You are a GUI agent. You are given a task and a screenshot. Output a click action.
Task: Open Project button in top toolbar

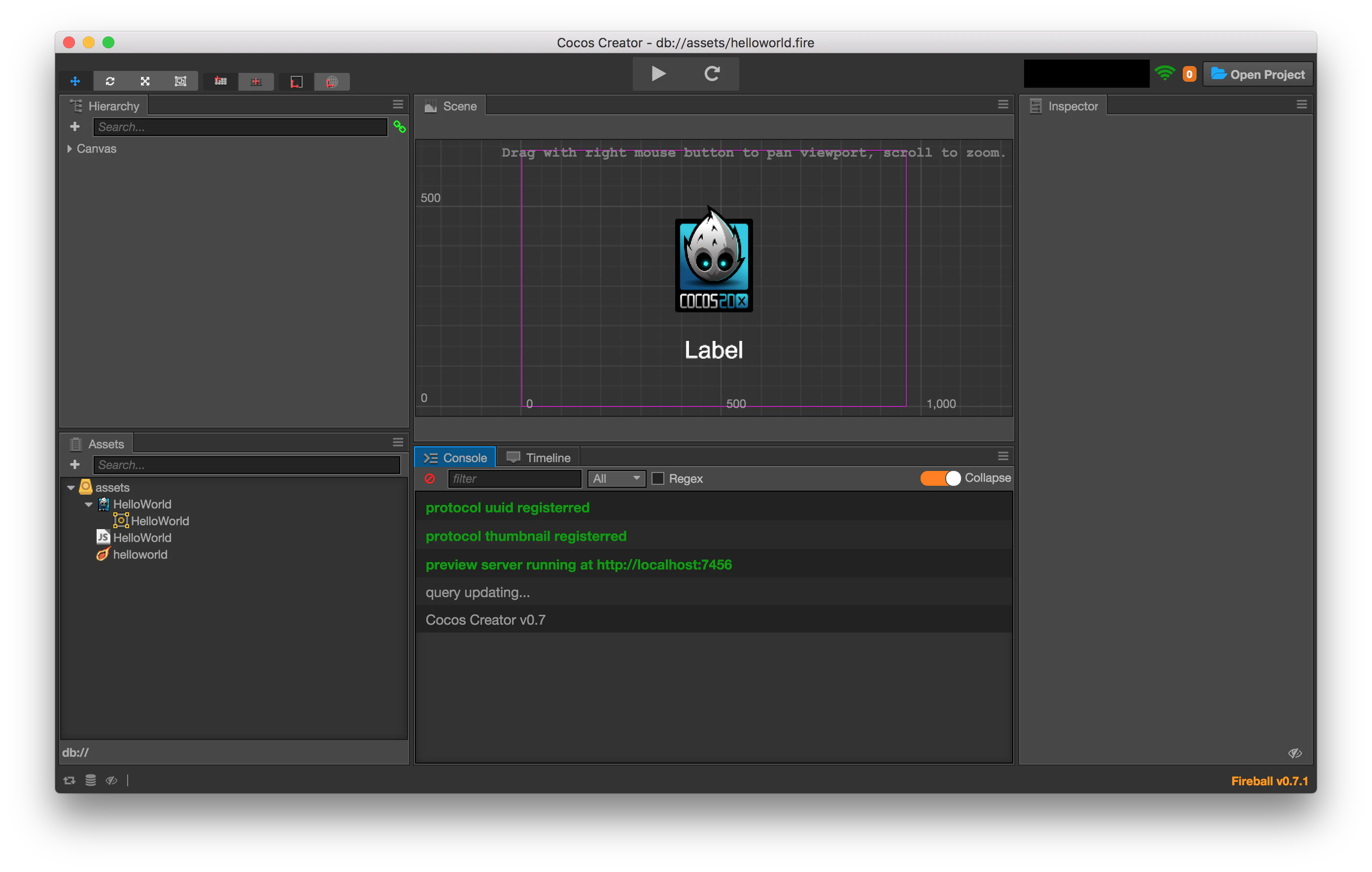click(x=1258, y=74)
